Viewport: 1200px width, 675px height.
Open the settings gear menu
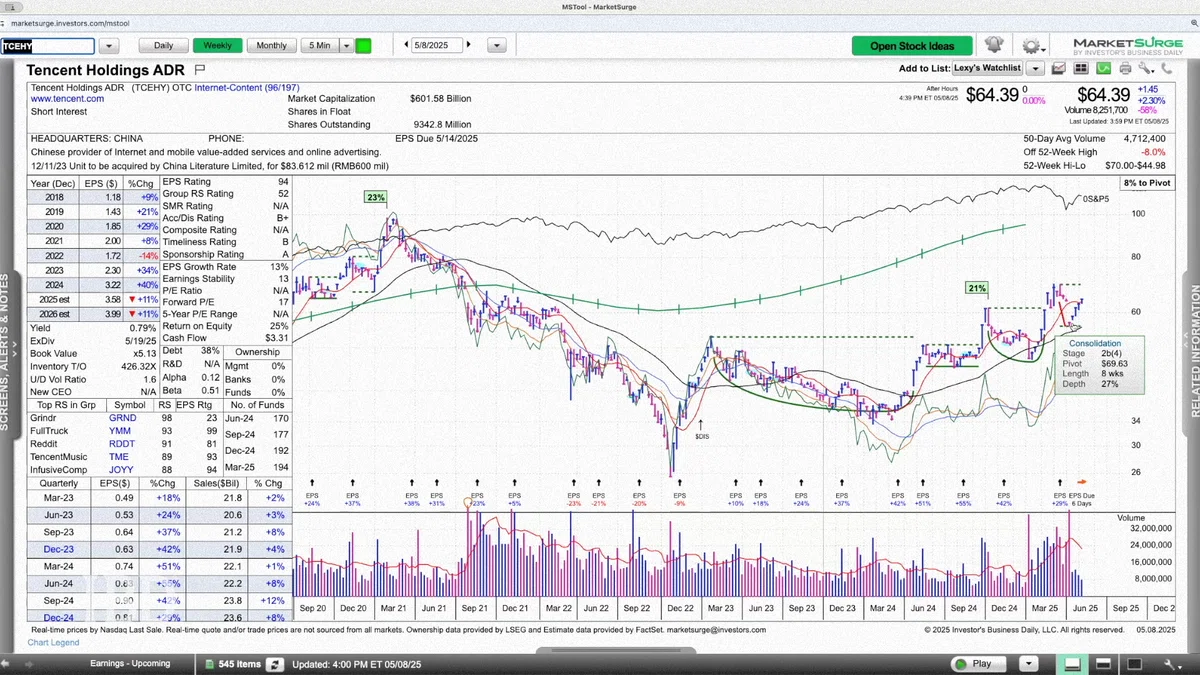1031,45
